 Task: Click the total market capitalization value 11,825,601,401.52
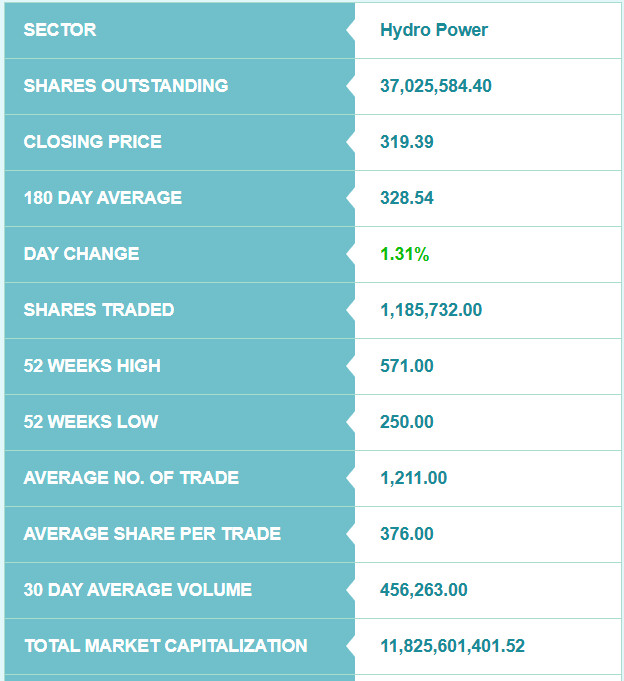pyautogui.click(x=452, y=646)
